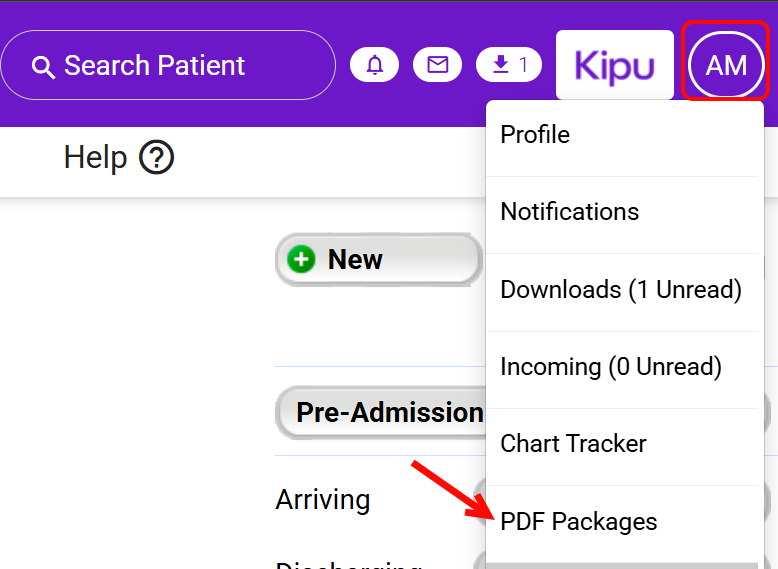Click the green plus icon on New
Viewport: 778px width, 569px height.
(301, 260)
